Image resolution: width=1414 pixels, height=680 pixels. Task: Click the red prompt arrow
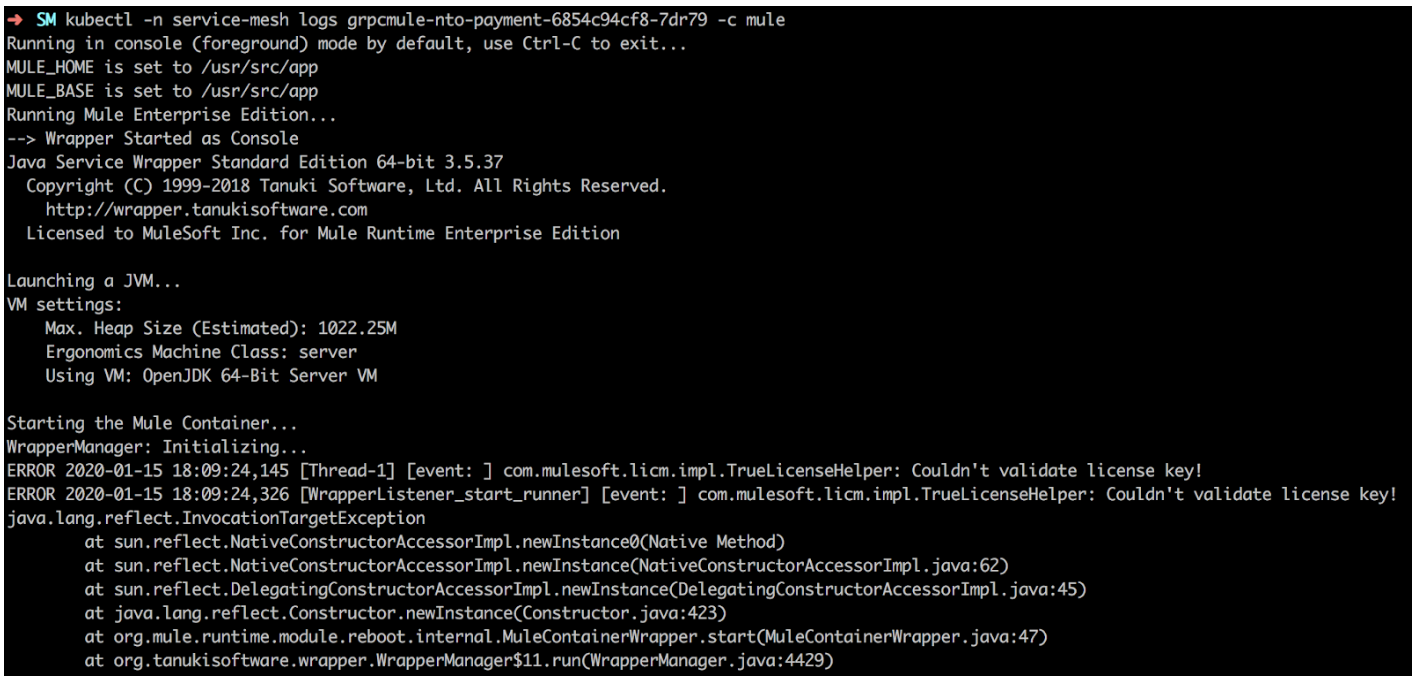[17, 20]
